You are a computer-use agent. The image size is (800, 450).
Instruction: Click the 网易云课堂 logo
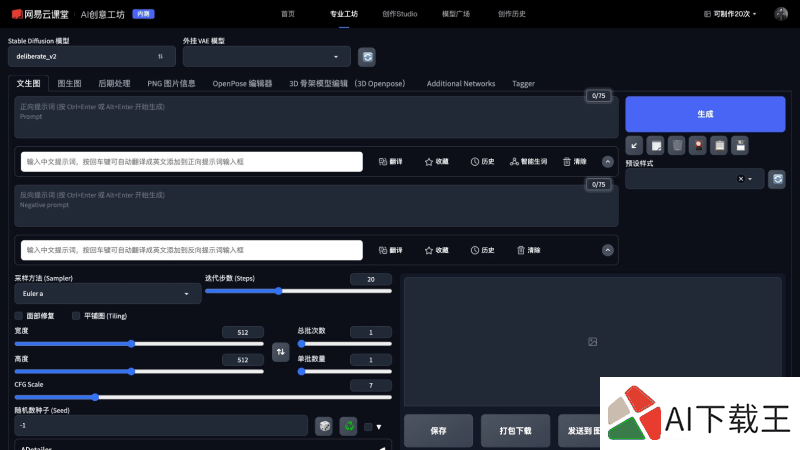coord(40,14)
